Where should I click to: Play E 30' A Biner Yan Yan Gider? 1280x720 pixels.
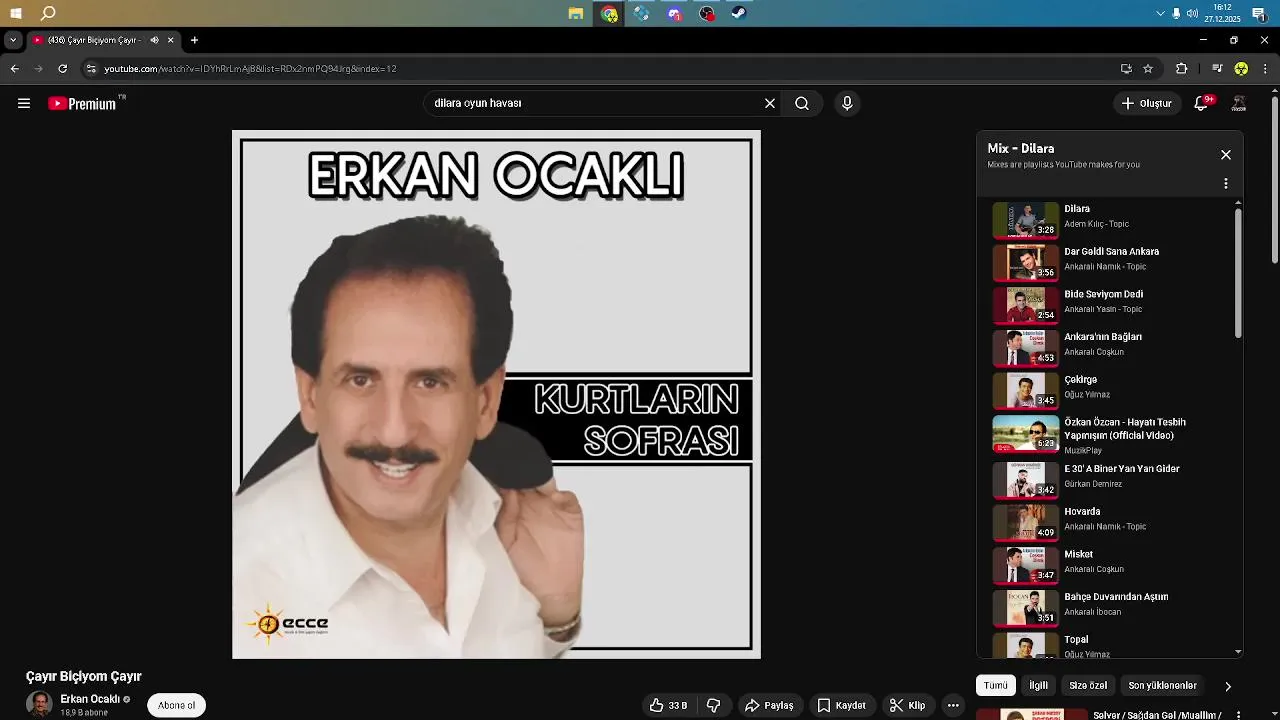(x=1110, y=480)
